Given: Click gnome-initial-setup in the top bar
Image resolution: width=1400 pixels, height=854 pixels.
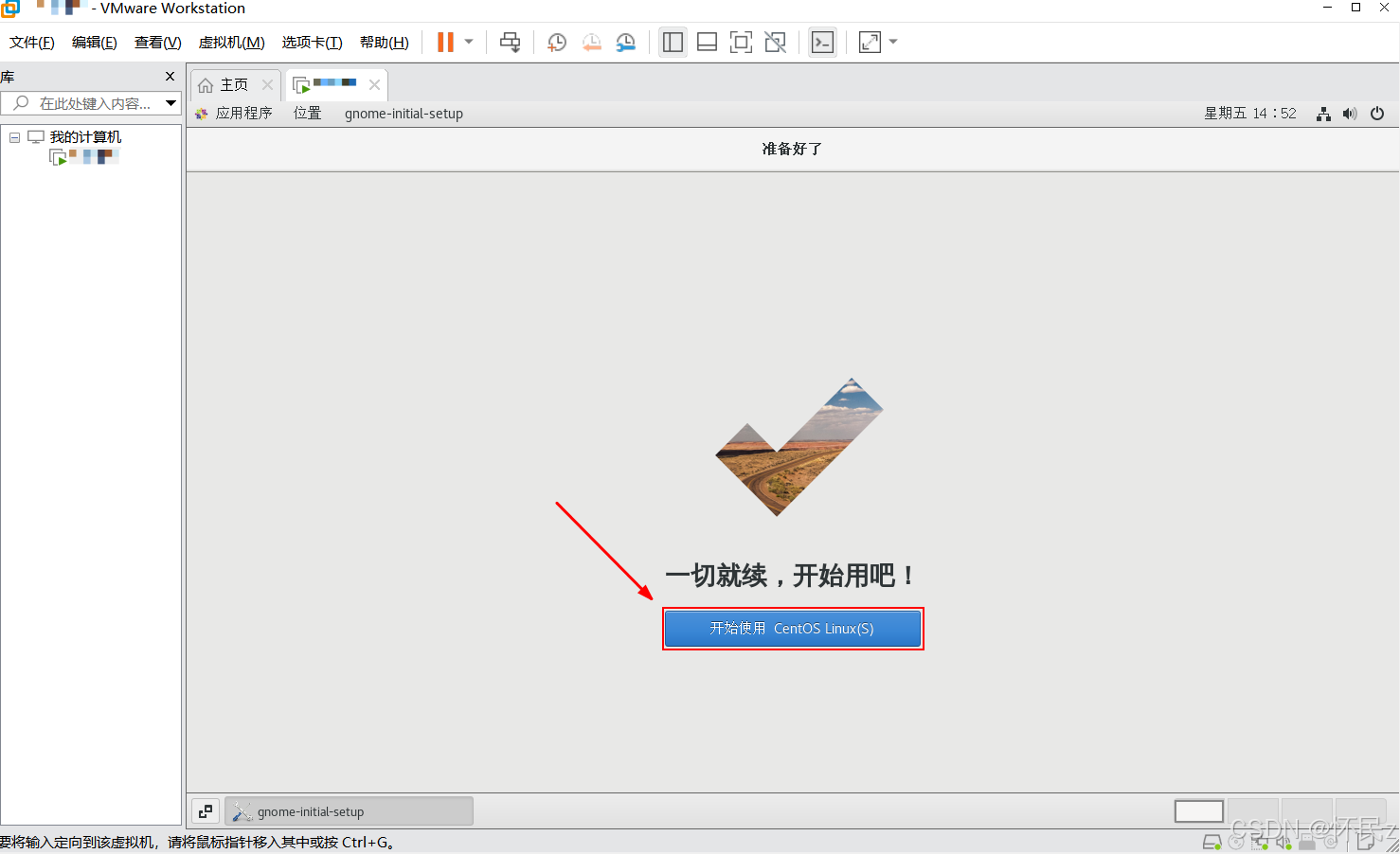Looking at the screenshot, I should 404,114.
